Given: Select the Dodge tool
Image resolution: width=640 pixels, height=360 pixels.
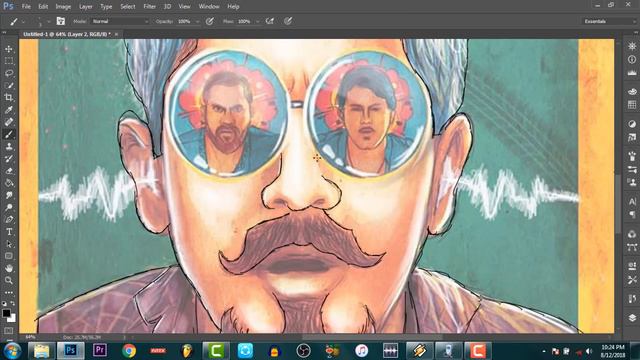Looking at the screenshot, I should (x=9, y=207).
